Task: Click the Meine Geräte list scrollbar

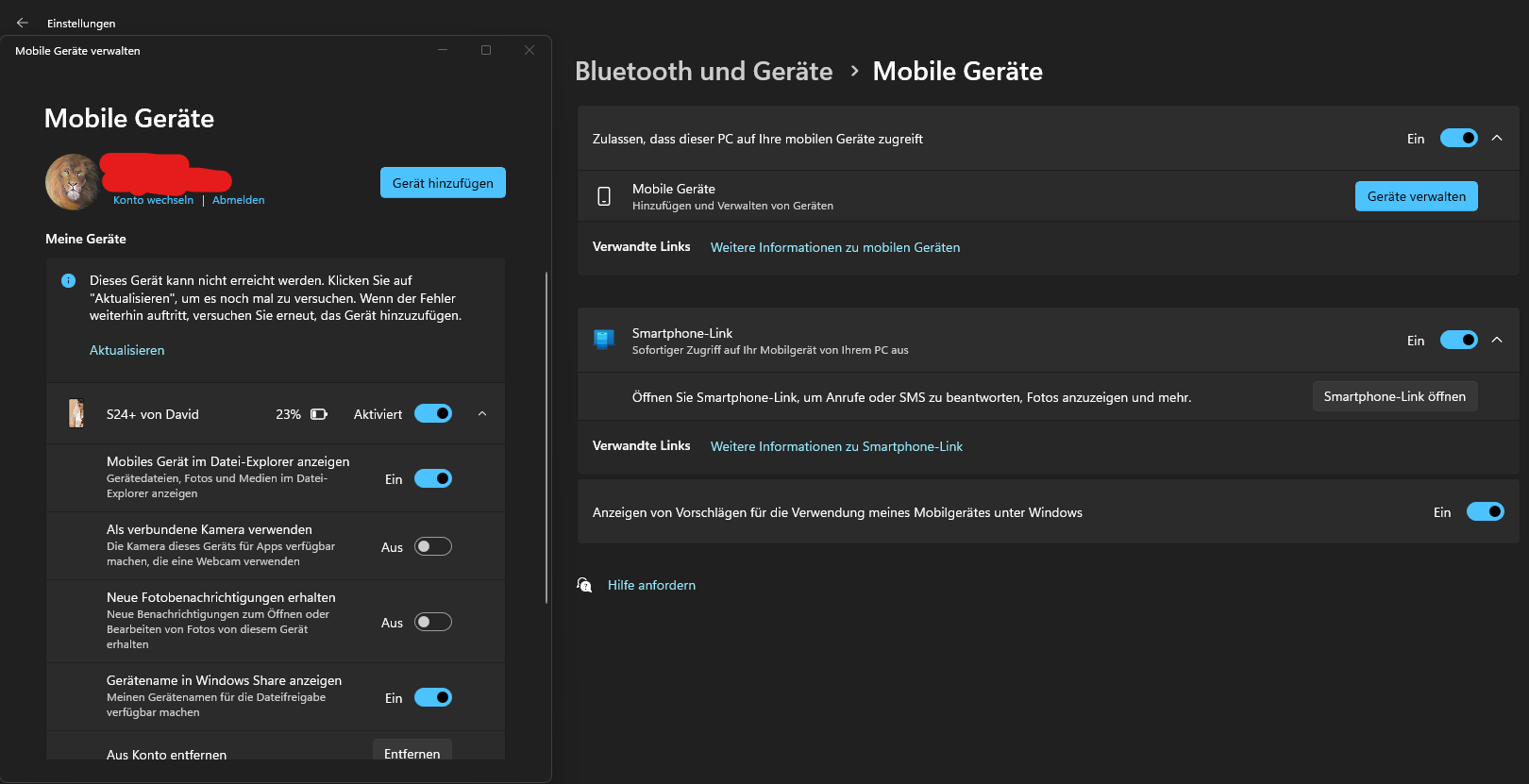Action: pos(546,439)
